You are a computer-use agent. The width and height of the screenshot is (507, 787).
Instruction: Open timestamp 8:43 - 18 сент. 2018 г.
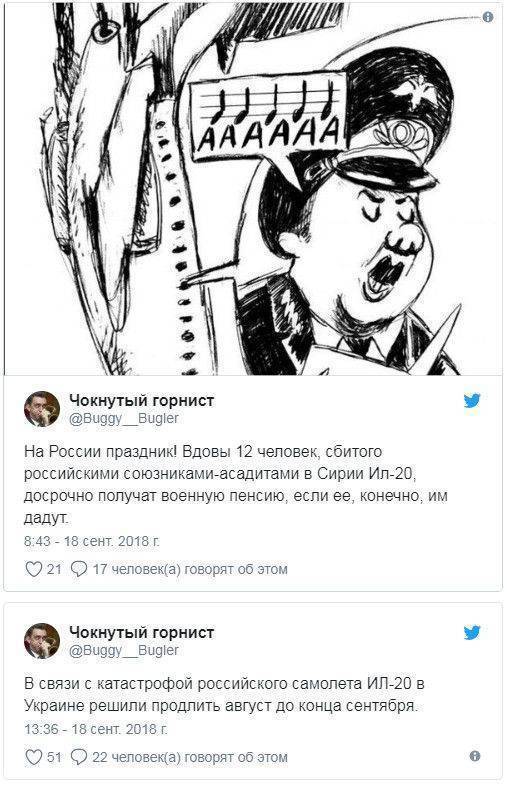pyautogui.click(x=92, y=542)
